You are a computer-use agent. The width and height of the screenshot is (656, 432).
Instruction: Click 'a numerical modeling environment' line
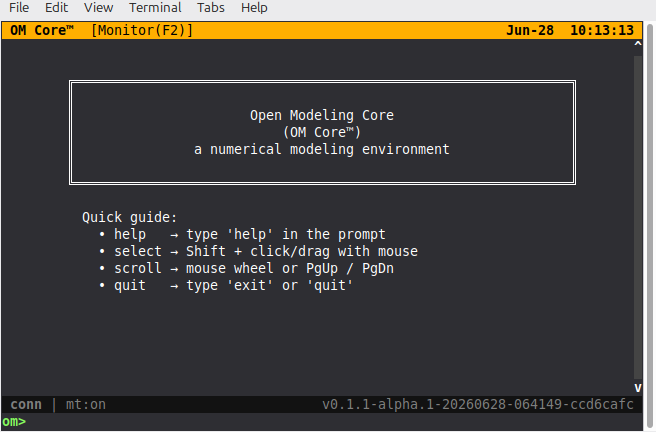click(322, 149)
